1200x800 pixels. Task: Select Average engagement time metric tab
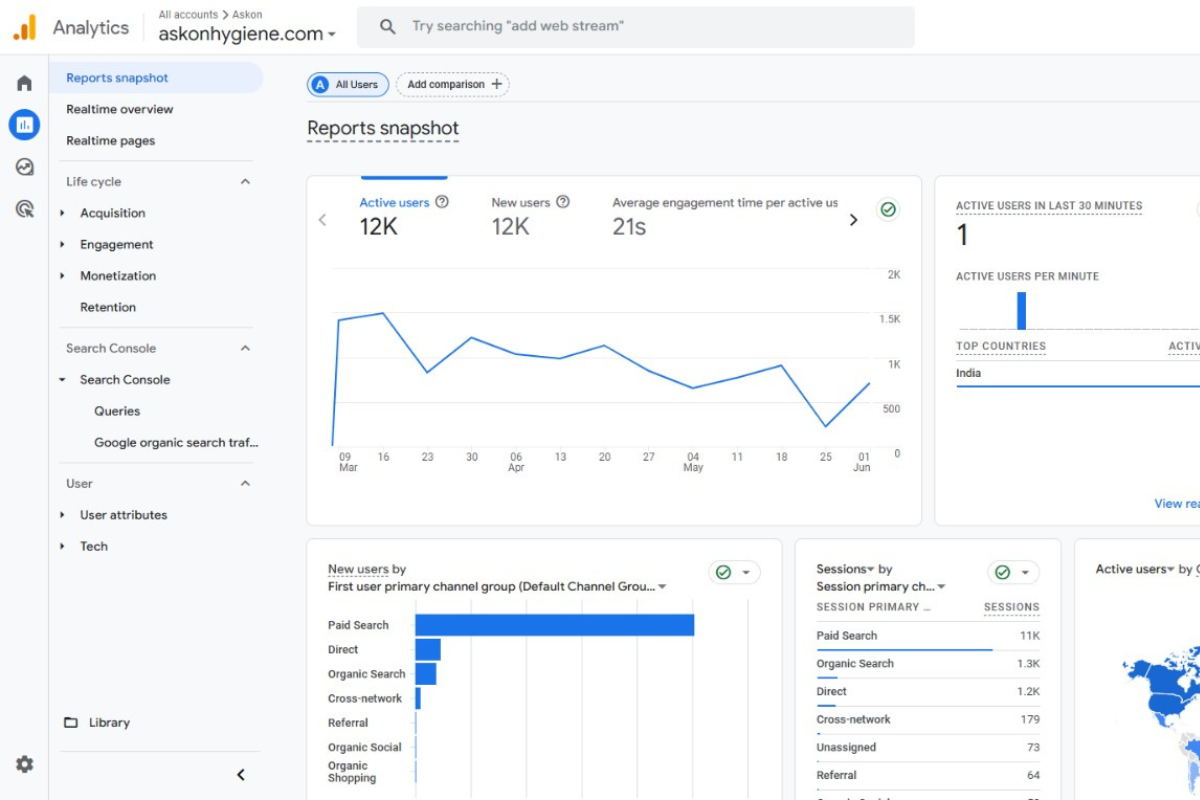point(725,215)
